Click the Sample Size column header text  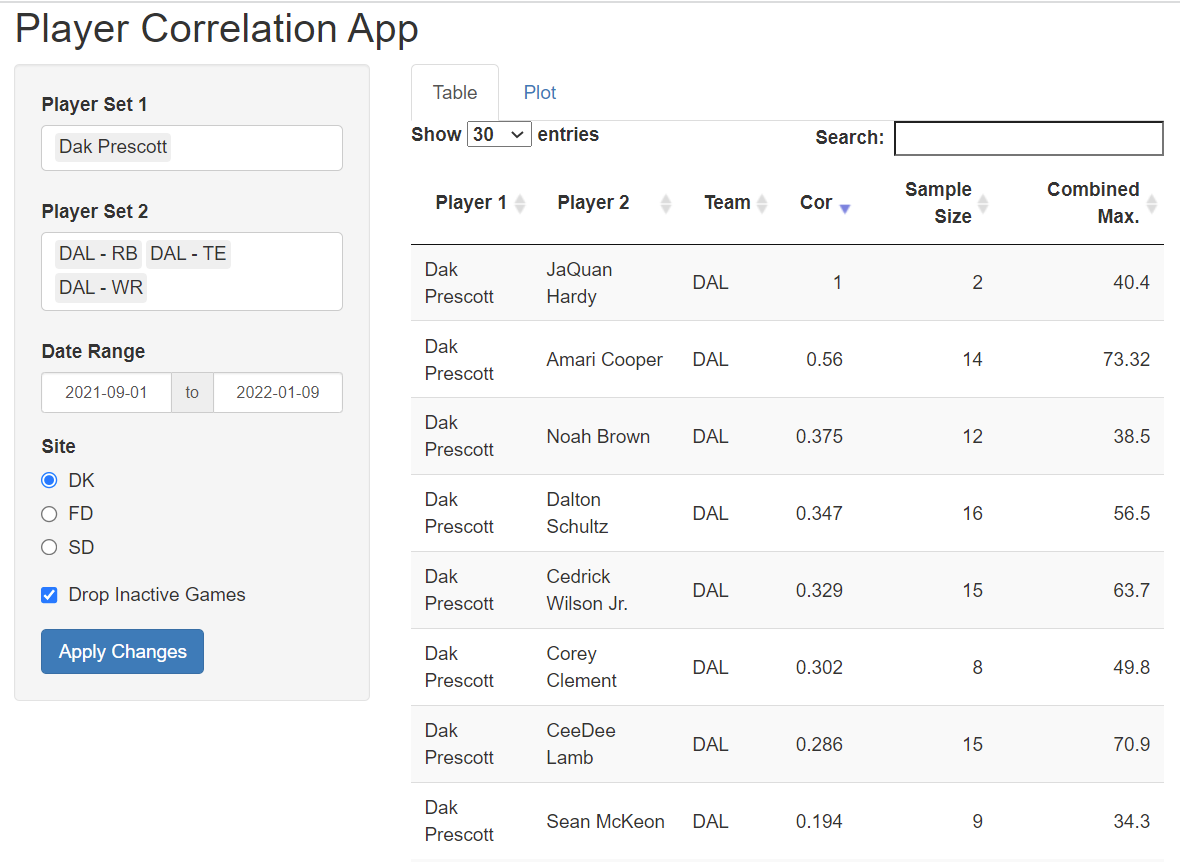tap(938, 203)
